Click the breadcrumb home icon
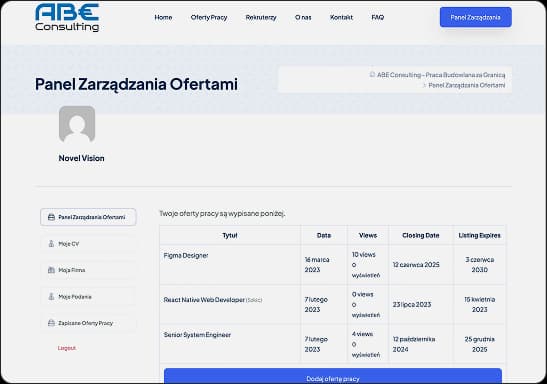The width and height of the screenshot is (547, 384). pos(372,75)
